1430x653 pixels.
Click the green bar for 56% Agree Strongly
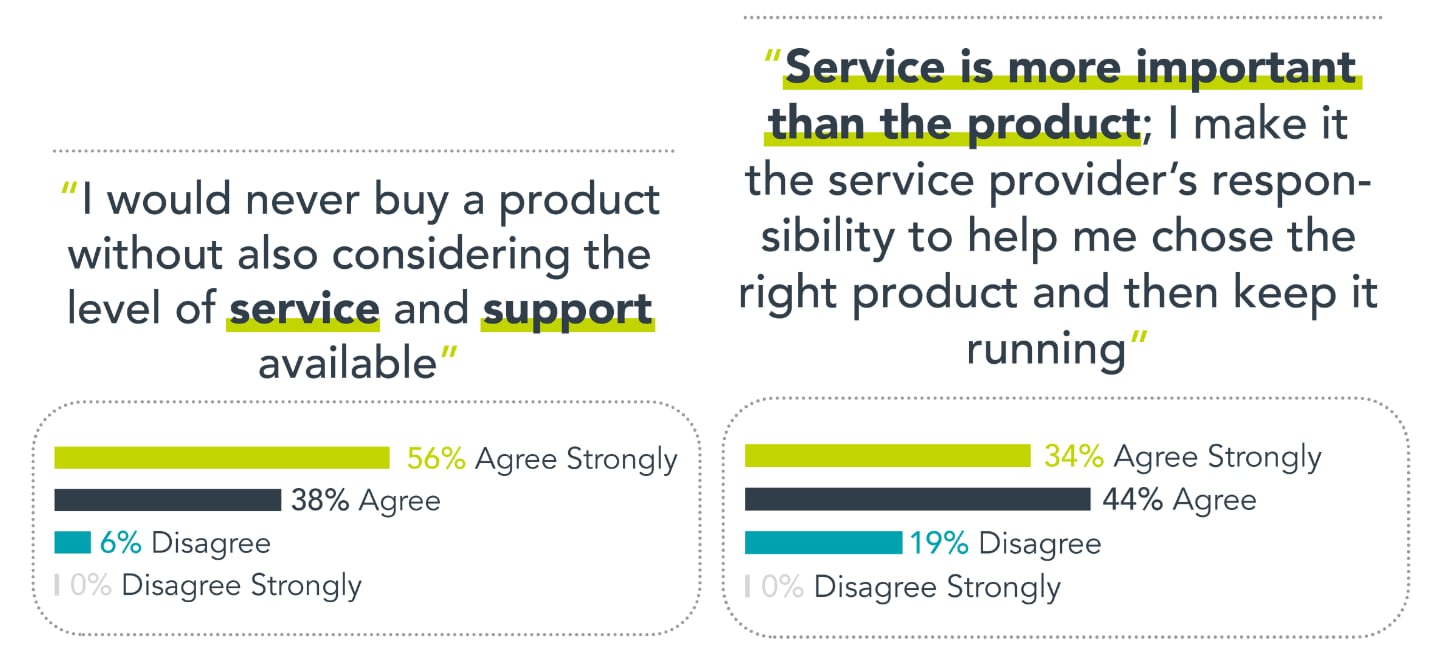(221, 458)
